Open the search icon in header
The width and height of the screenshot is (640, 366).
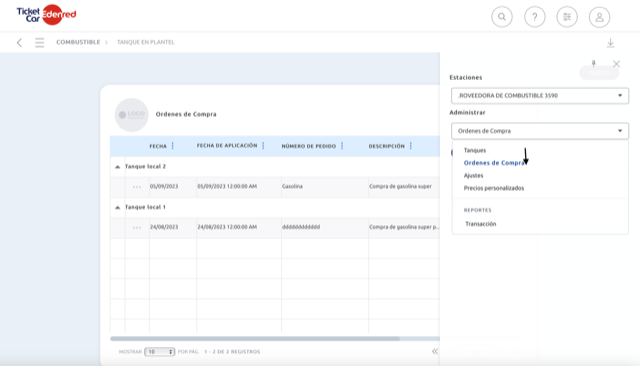[502, 17]
